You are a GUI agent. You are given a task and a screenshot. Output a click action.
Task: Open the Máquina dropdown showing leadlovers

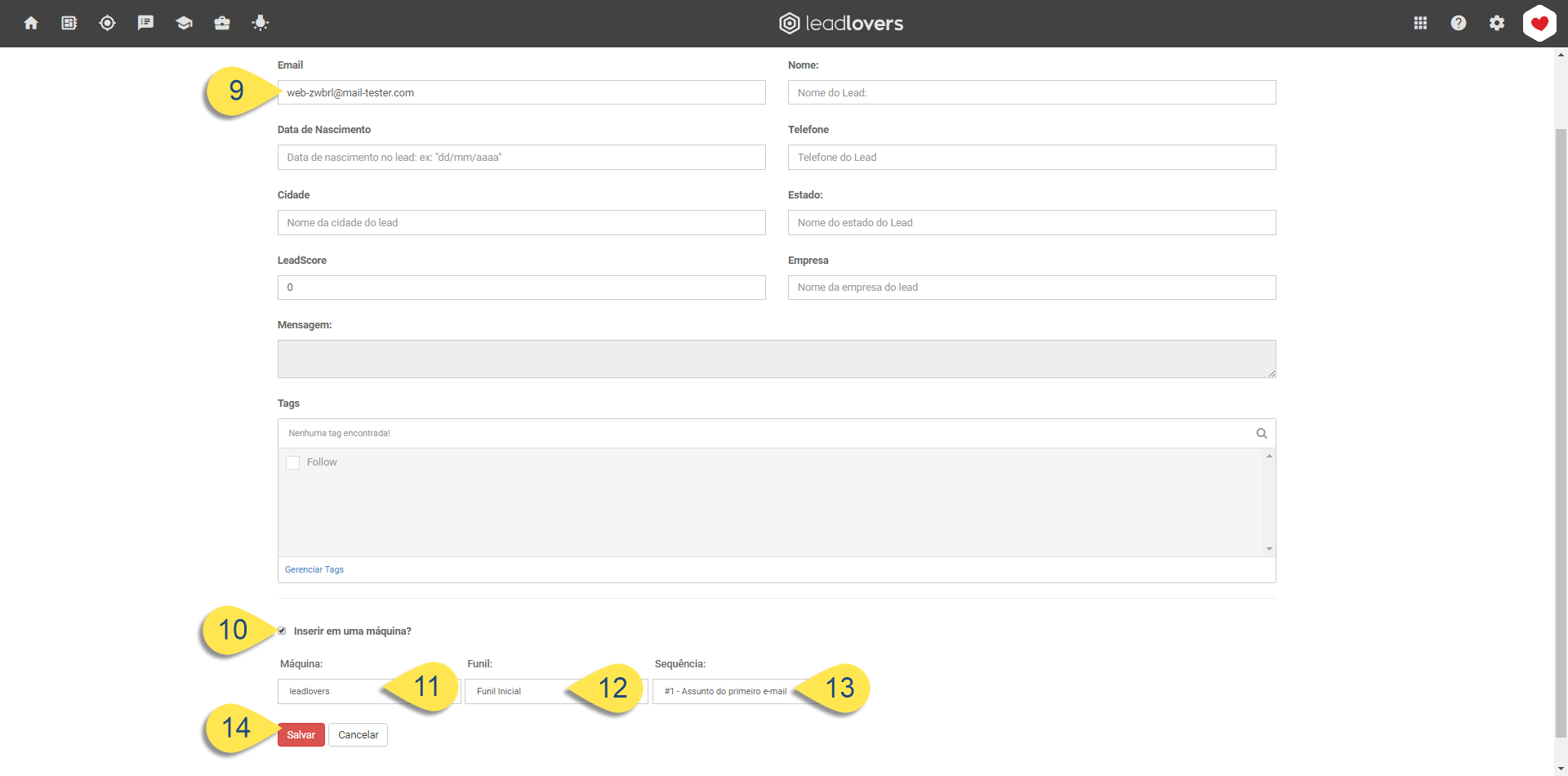(369, 691)
